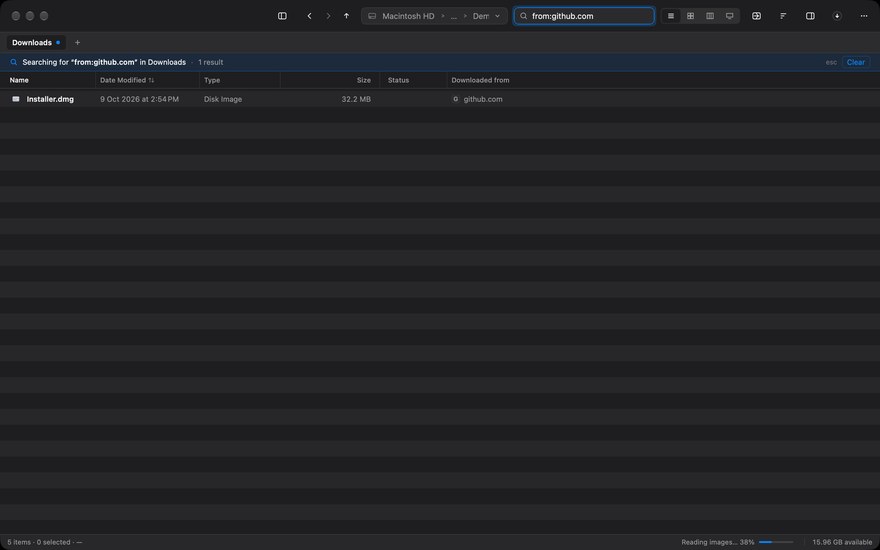
Task: Click the 5 items status text
Action: pyautogui.click(x=19, y=542)
